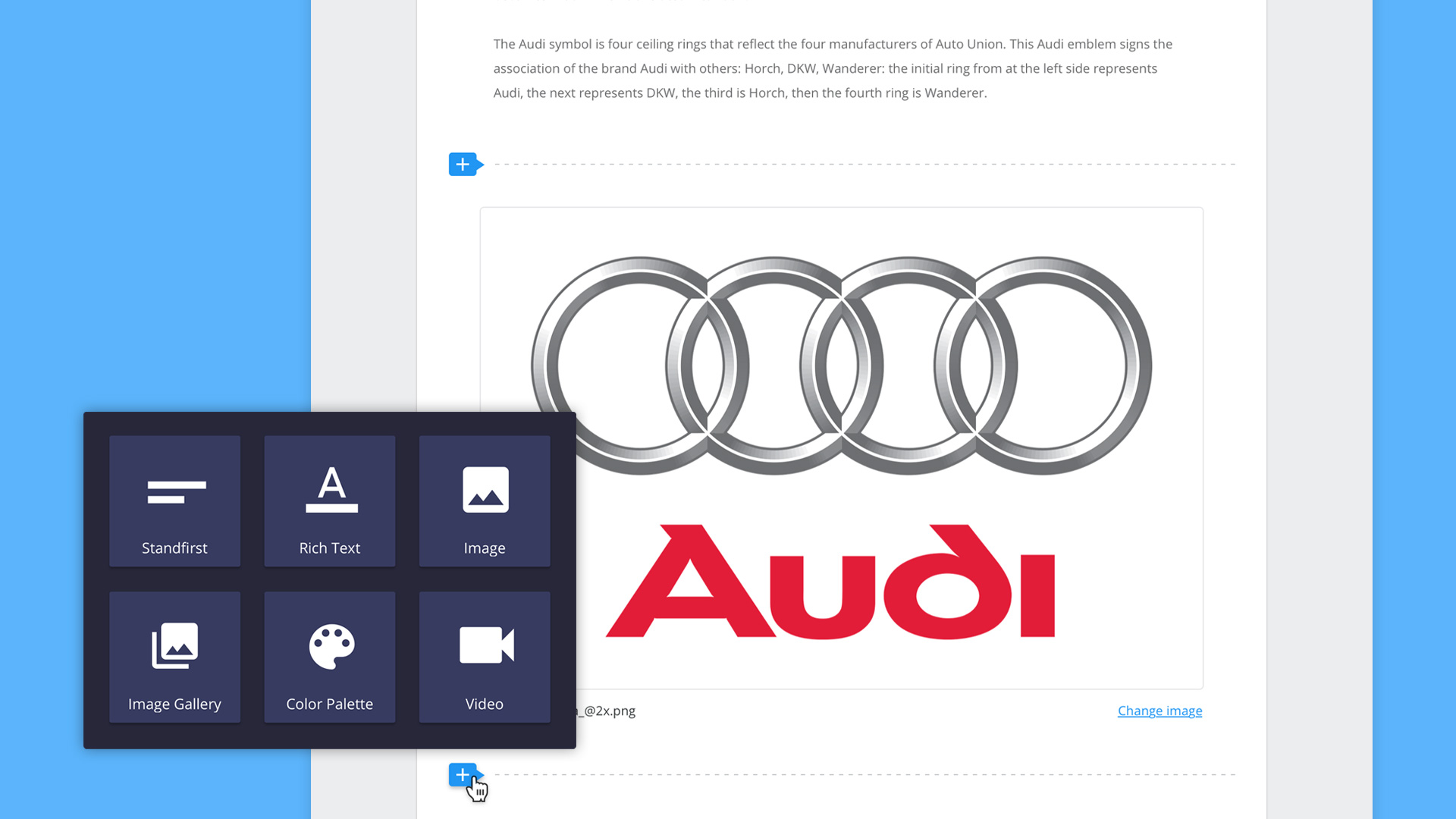Screen dimensions: 1456x819
Task: Open the Change image link
Action: click(1159, 711)
